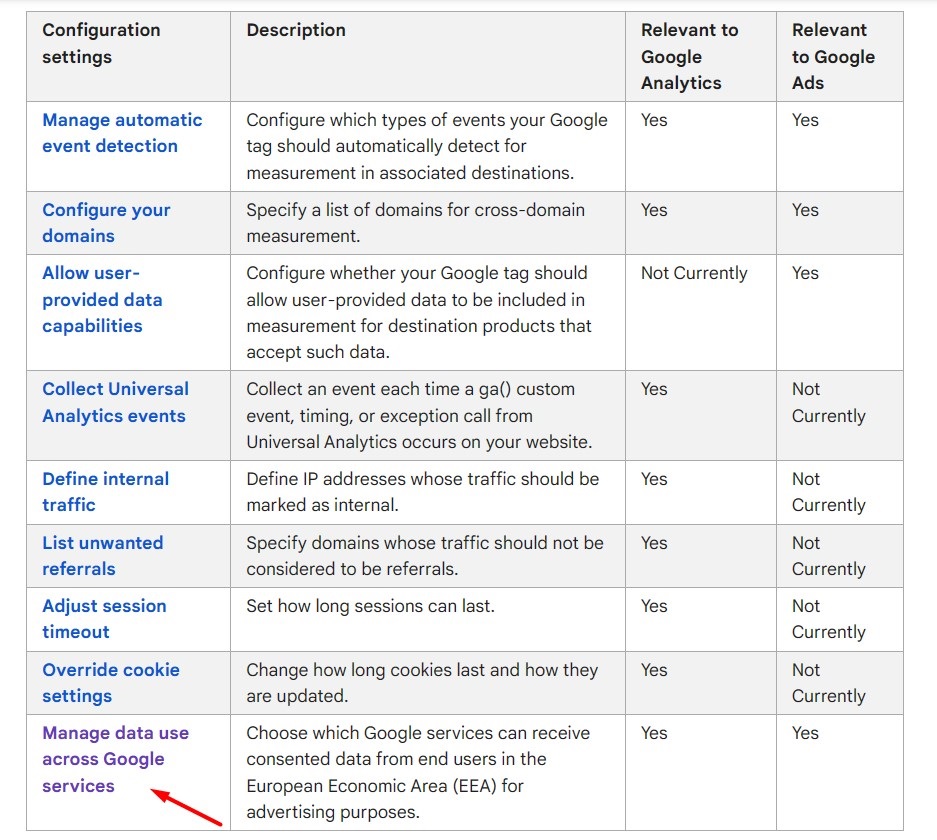Open Manage data use across Google services link
The width and height of the screenshot is (937, 840).
pyautogui.click(x=115, y=759)
